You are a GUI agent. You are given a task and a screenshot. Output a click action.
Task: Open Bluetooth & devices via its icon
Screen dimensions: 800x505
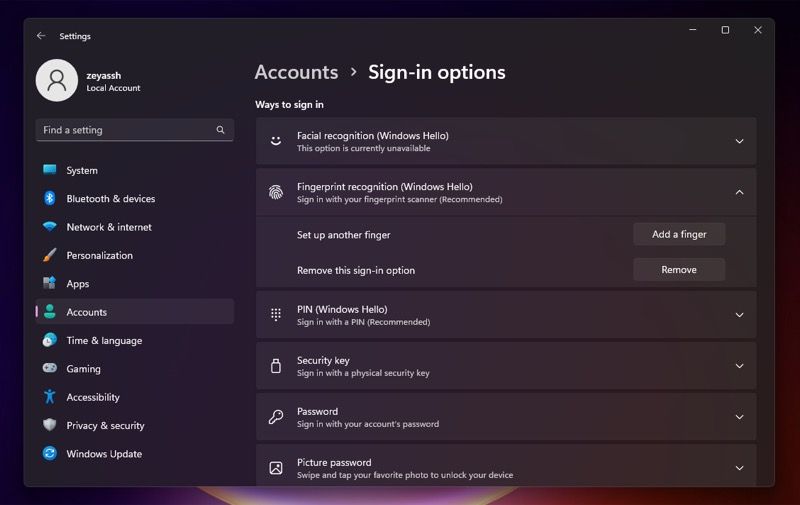point(50,199)
